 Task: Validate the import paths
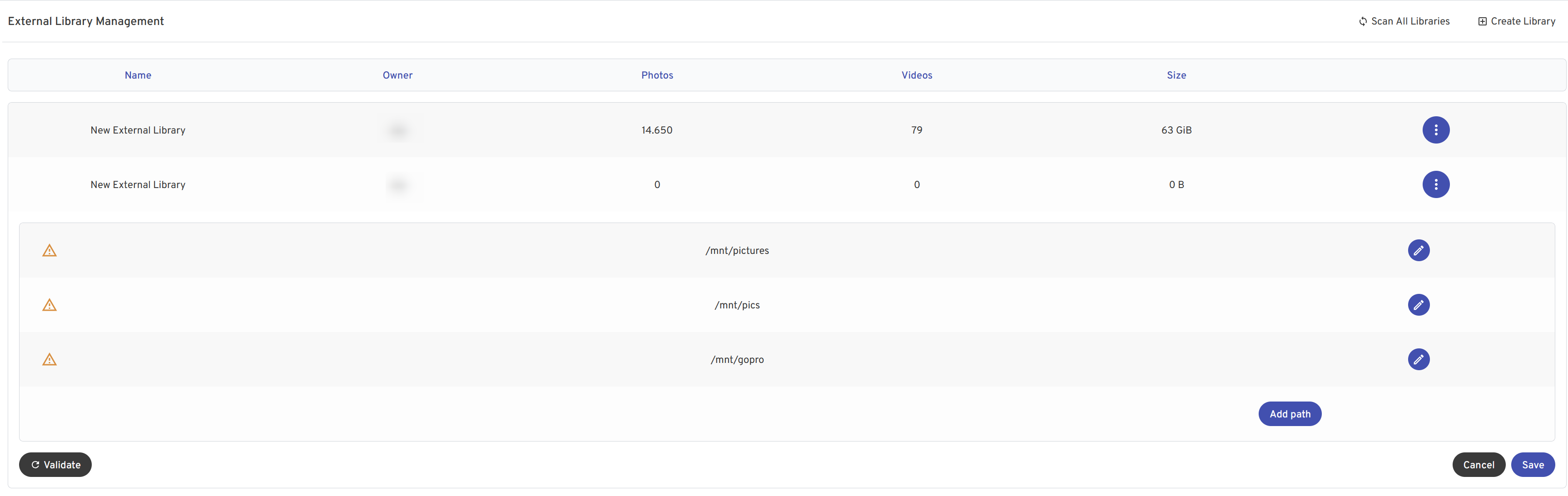tap(55, 464)
